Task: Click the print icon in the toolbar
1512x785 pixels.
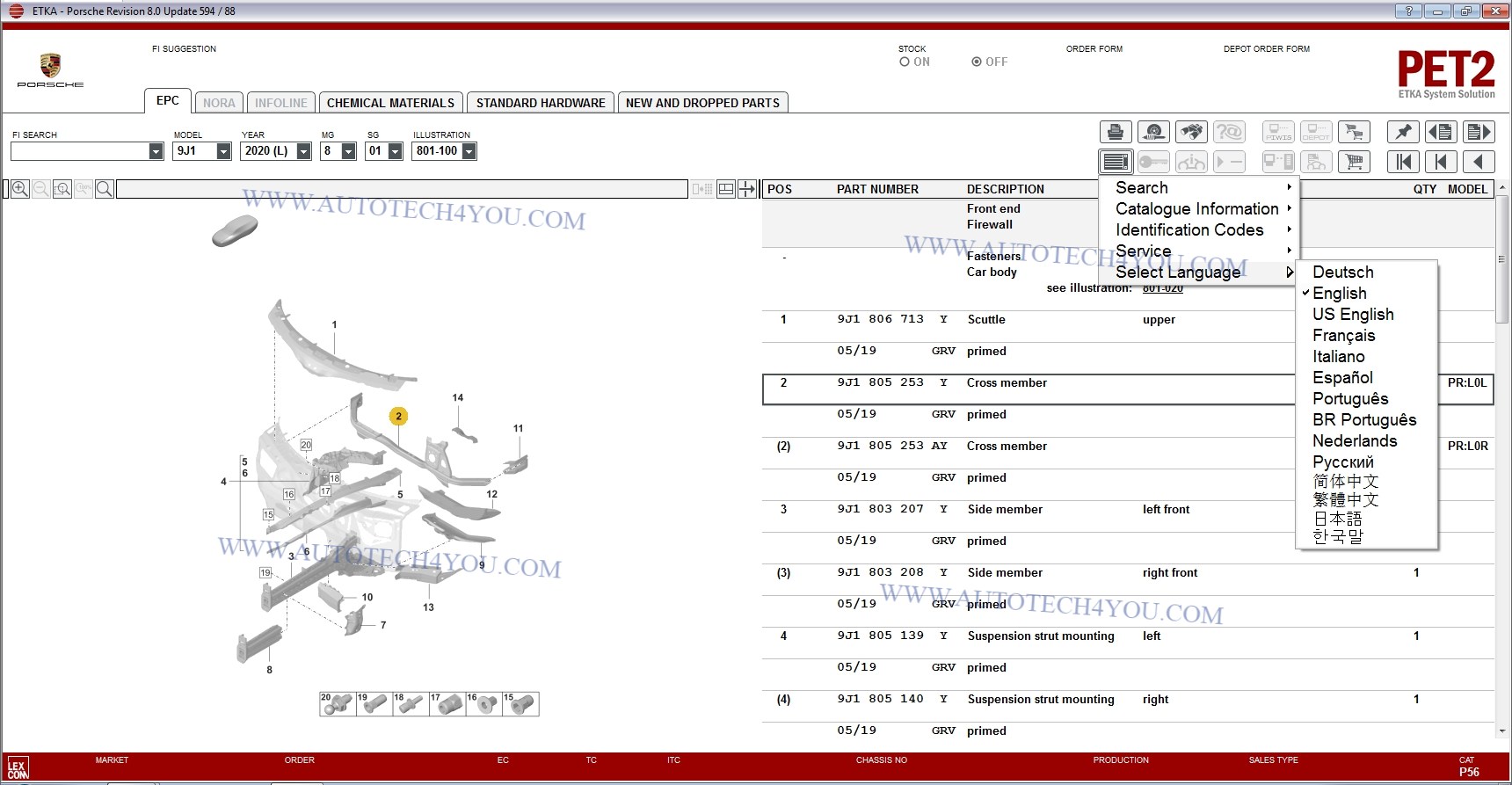Action: point(1116,132)
